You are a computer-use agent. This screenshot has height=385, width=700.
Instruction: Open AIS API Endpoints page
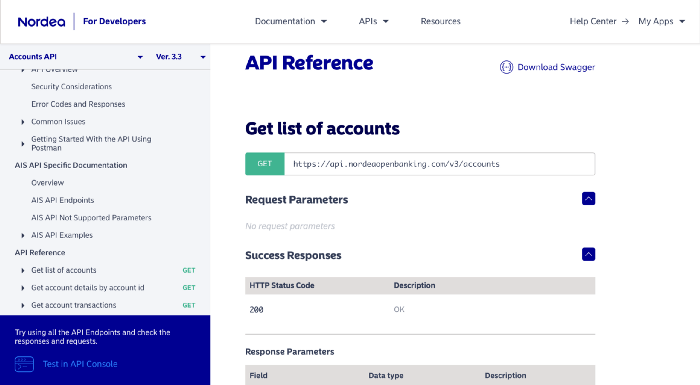click(x=62, y=200)
